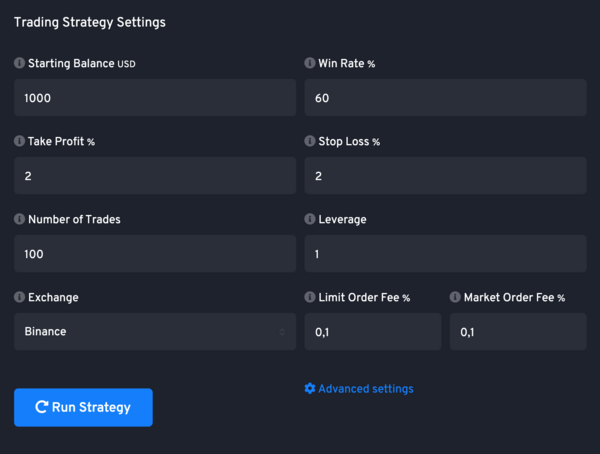Click info icon next to Exchange label
The width and height of the screenshot is (600, 454).
(19, 297)
